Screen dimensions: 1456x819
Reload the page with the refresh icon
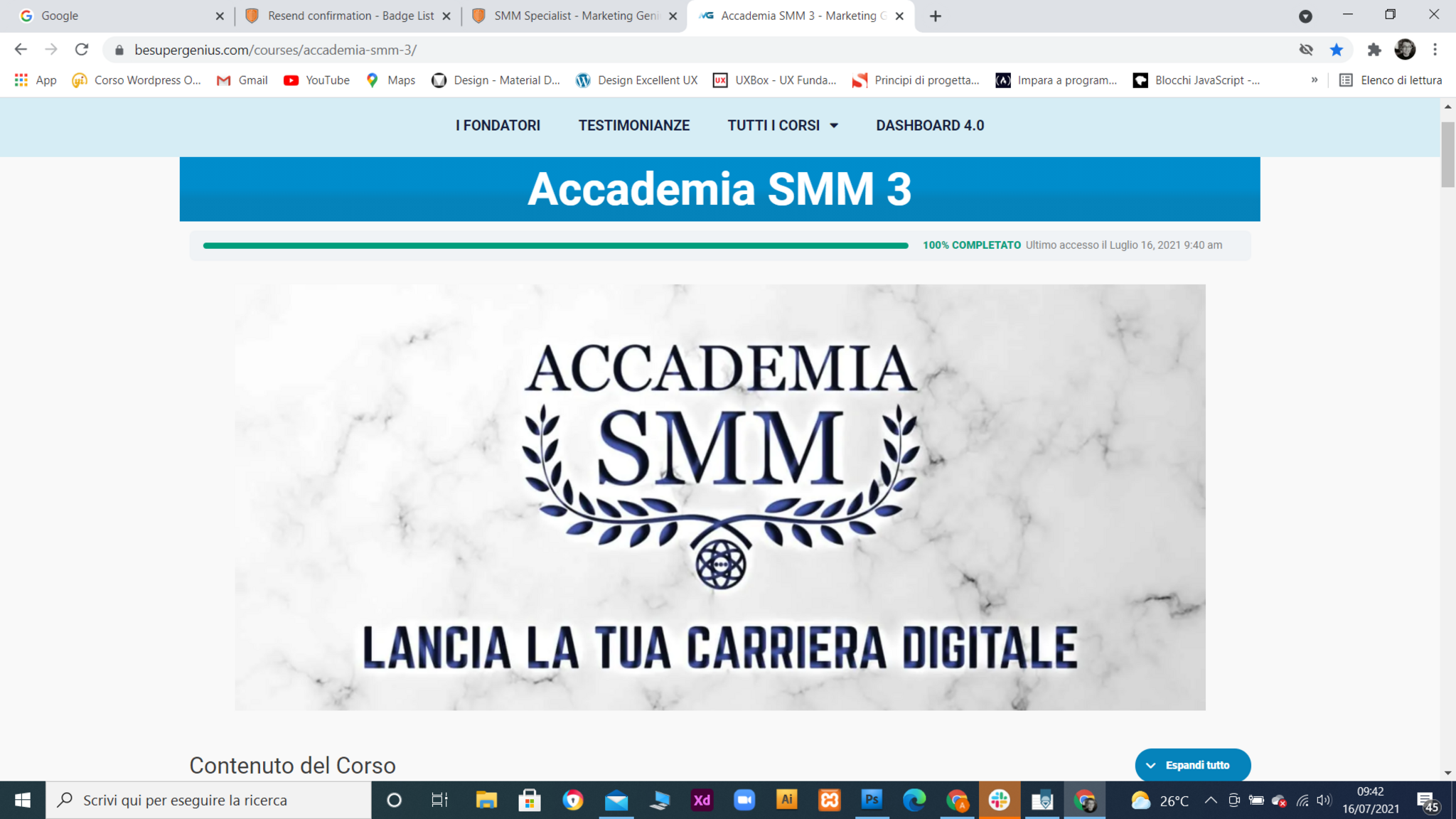[x=82, y=50]
